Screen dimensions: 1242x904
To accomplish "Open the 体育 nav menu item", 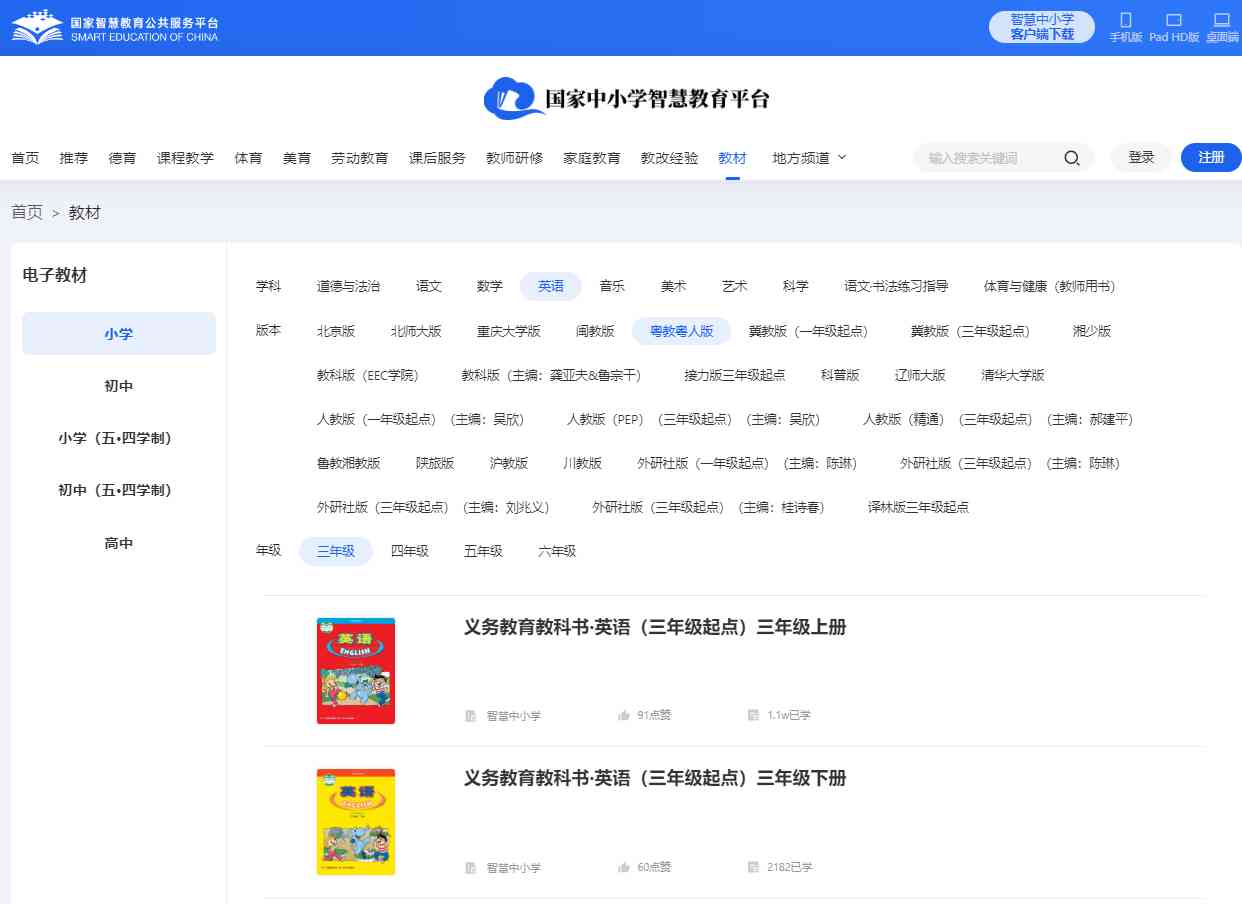I will tap(248, 158).
